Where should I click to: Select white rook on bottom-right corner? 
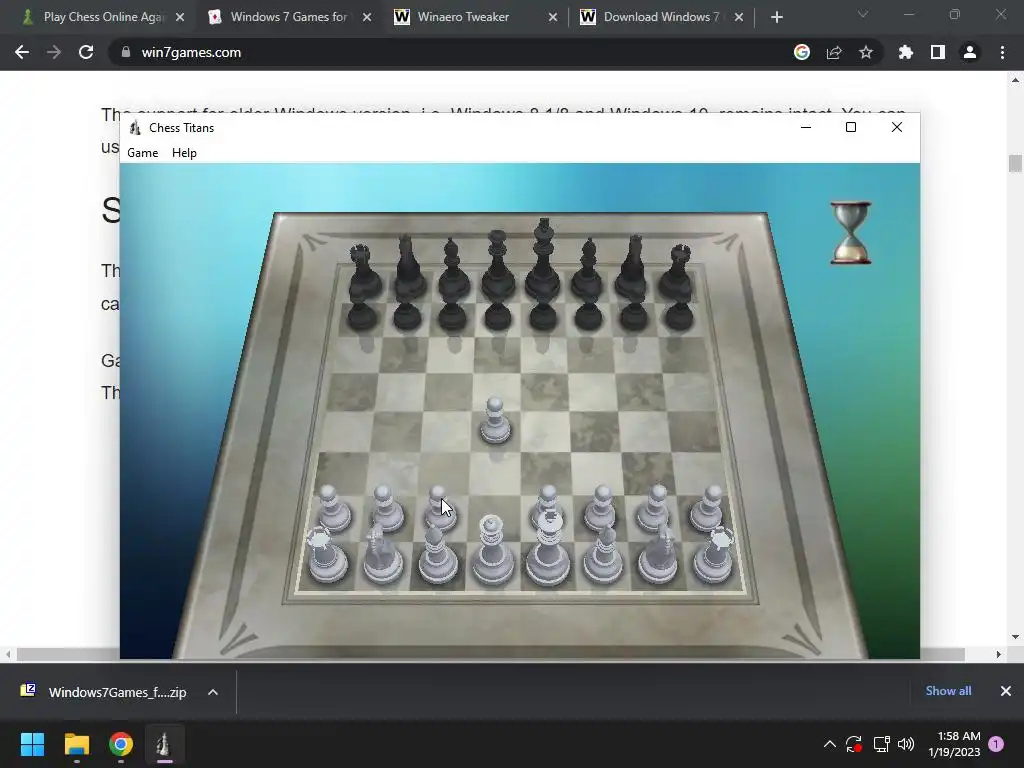coord(714,556)
